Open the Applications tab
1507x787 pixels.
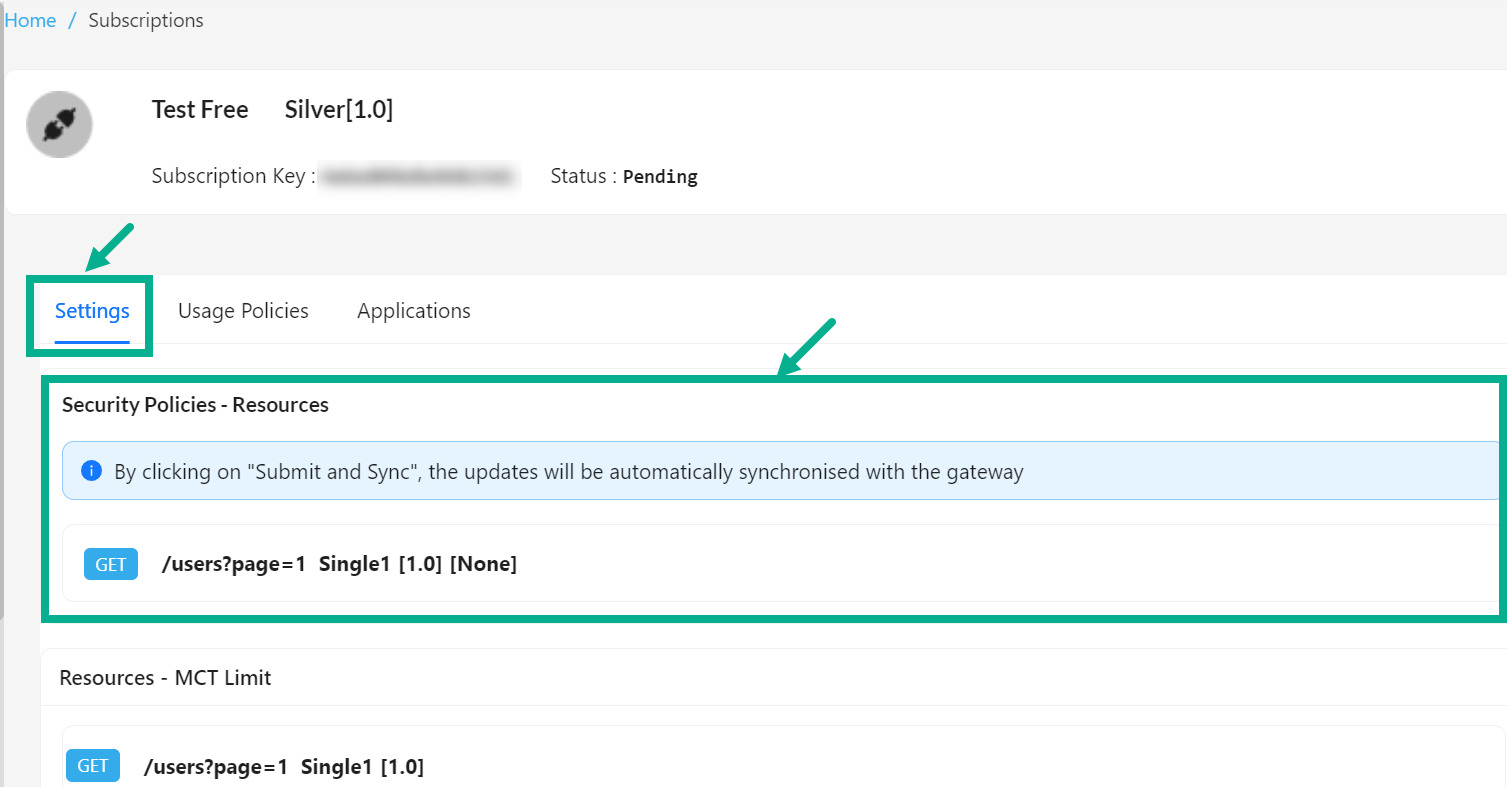[x=413, y=311]
